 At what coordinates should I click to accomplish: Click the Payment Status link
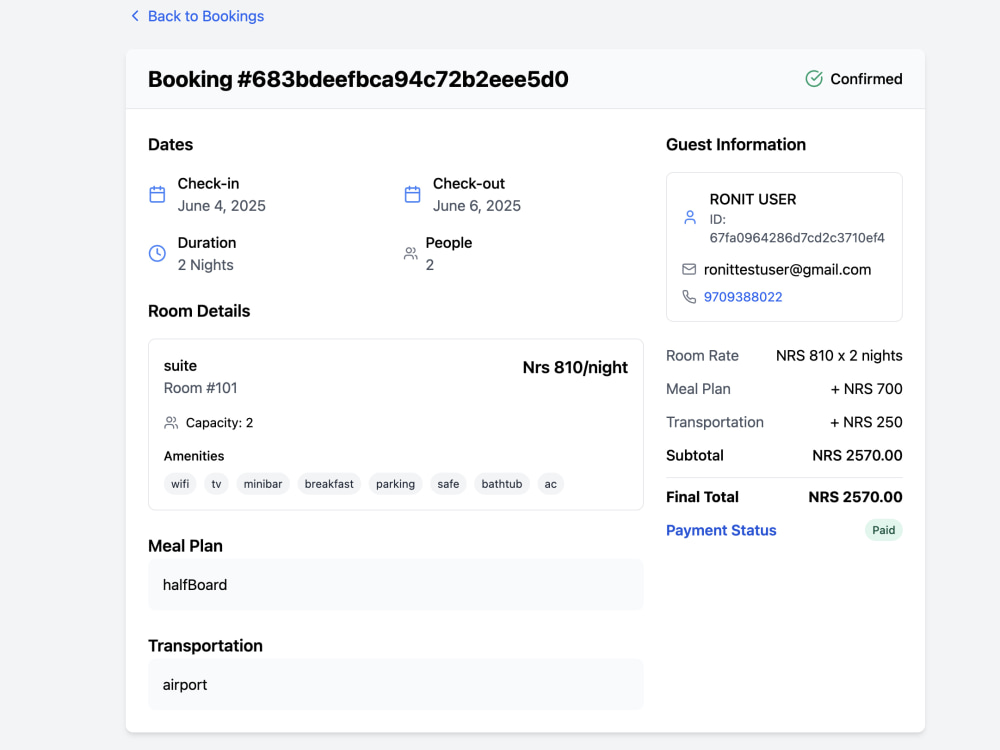tap(721, 531)
